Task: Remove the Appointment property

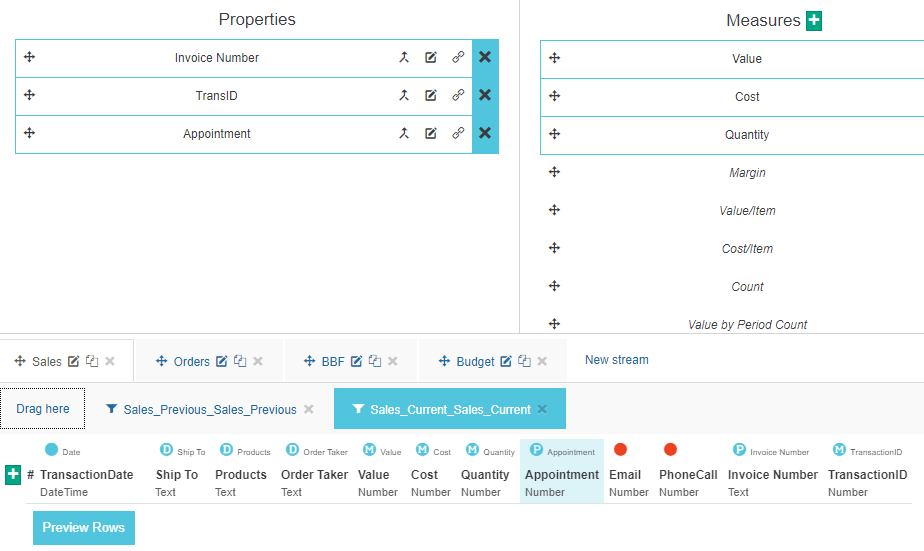Action: (485, 134)
